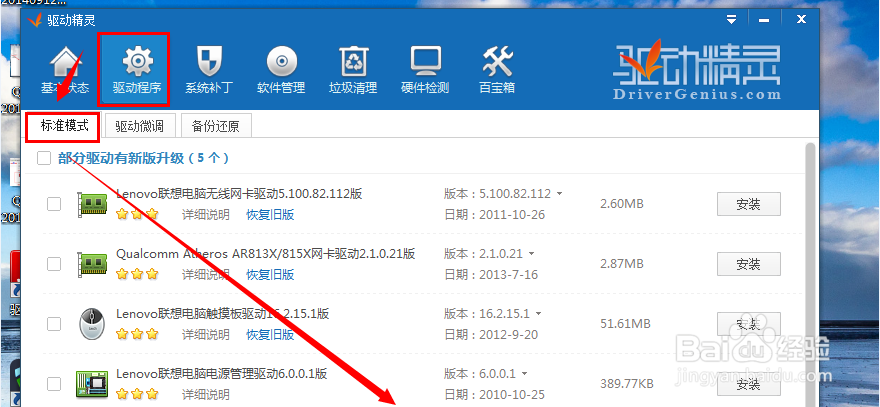Image resolution: width=880 pixels, height=407 pixels.
Task: Open the title bar dropdown menu icon
Action: [731, 20]
